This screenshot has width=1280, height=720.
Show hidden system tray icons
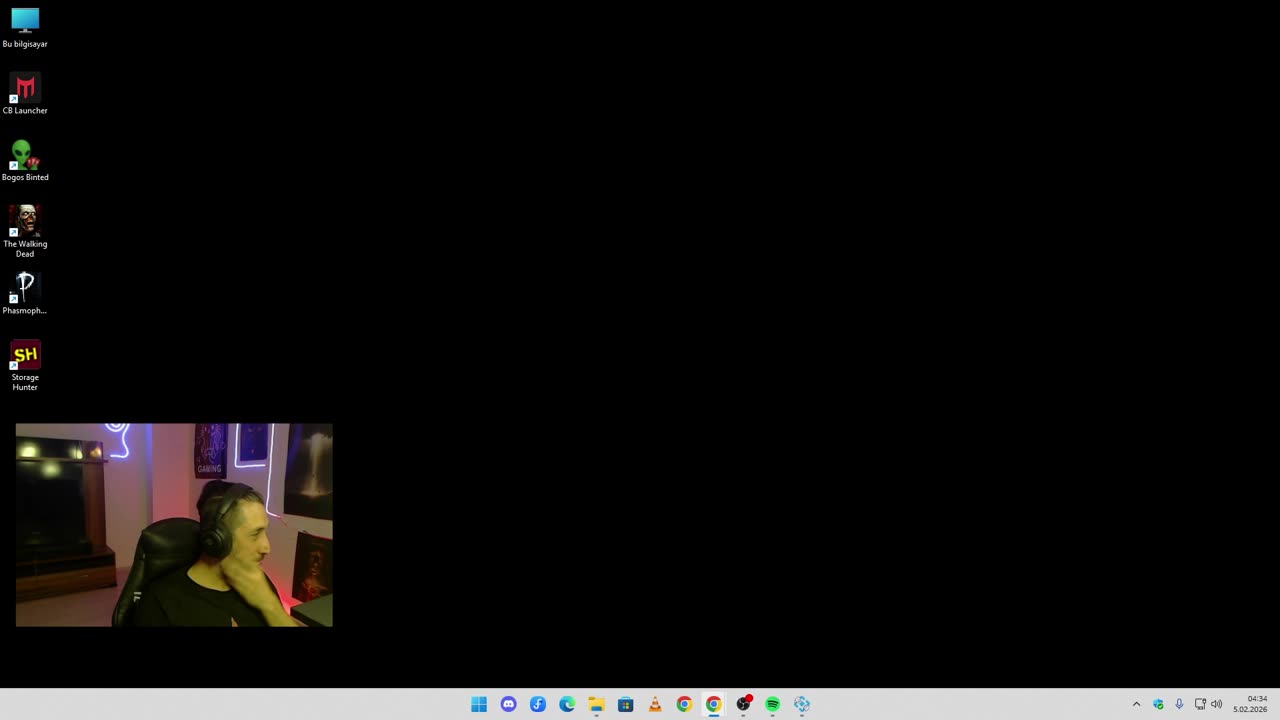pos(1136,704)
